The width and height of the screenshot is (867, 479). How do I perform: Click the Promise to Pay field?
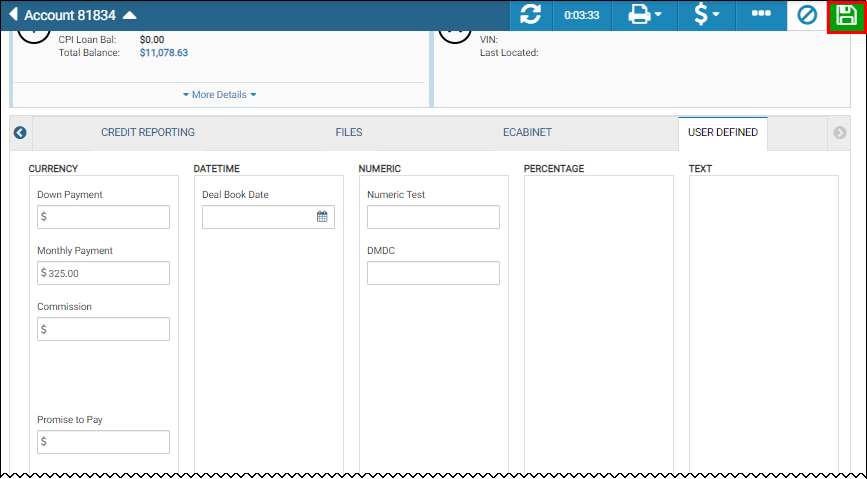coord(103,442)
